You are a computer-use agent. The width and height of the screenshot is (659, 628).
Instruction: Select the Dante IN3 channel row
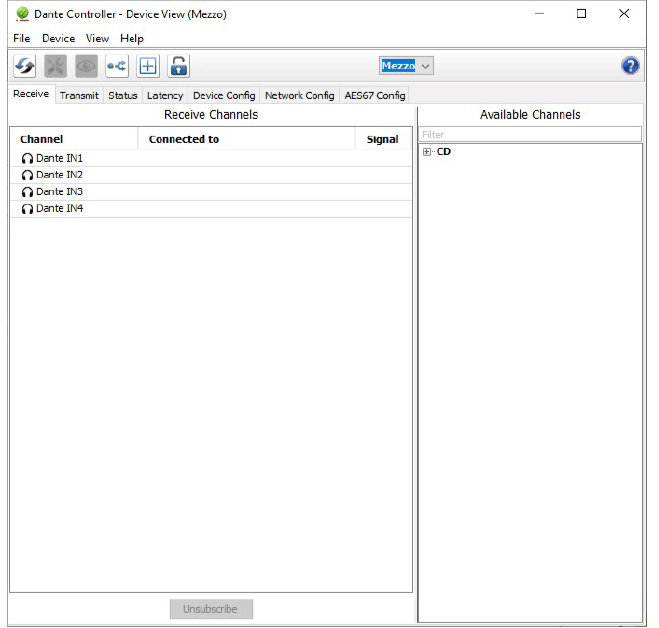[x=211, y=192]
